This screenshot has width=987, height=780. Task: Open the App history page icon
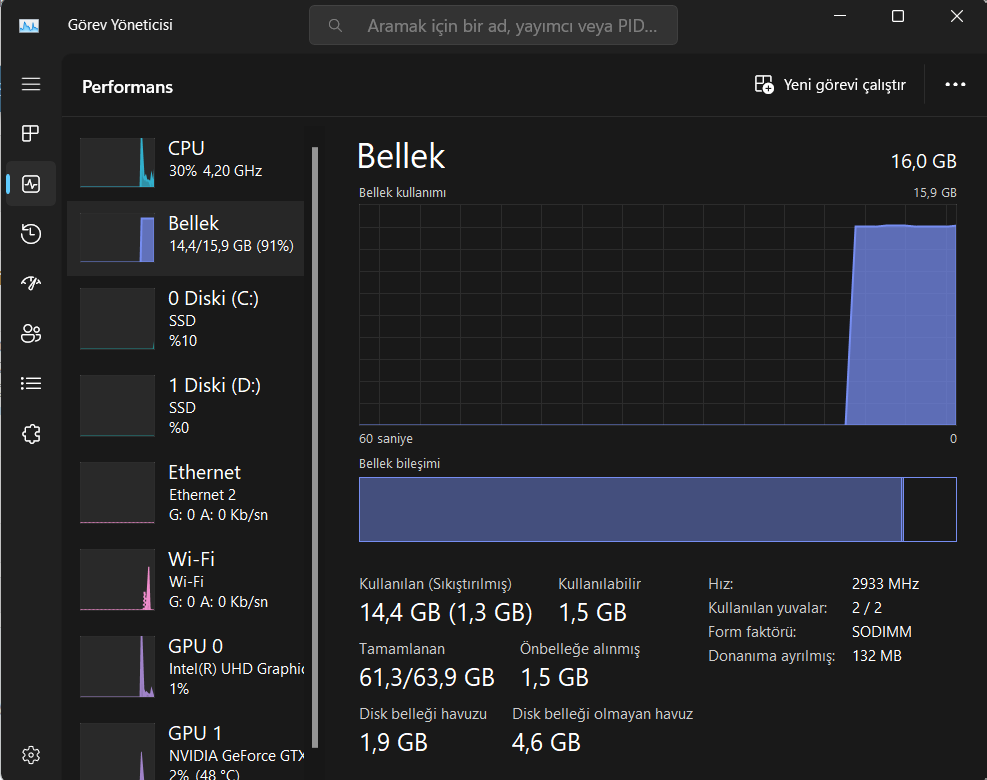click(x=31, y=234)
